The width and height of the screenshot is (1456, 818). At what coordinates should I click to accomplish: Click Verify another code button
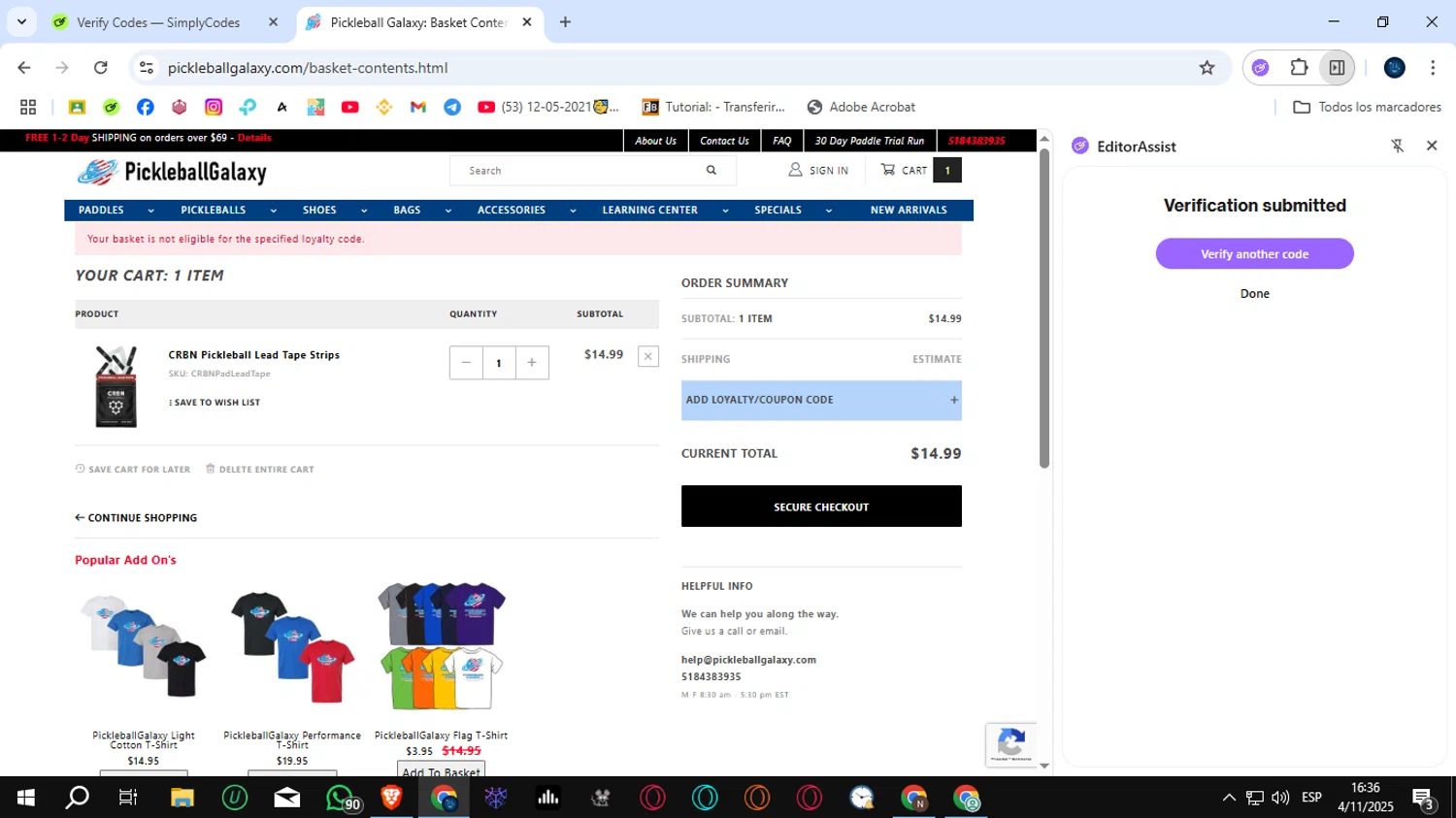click(1254, 254)
